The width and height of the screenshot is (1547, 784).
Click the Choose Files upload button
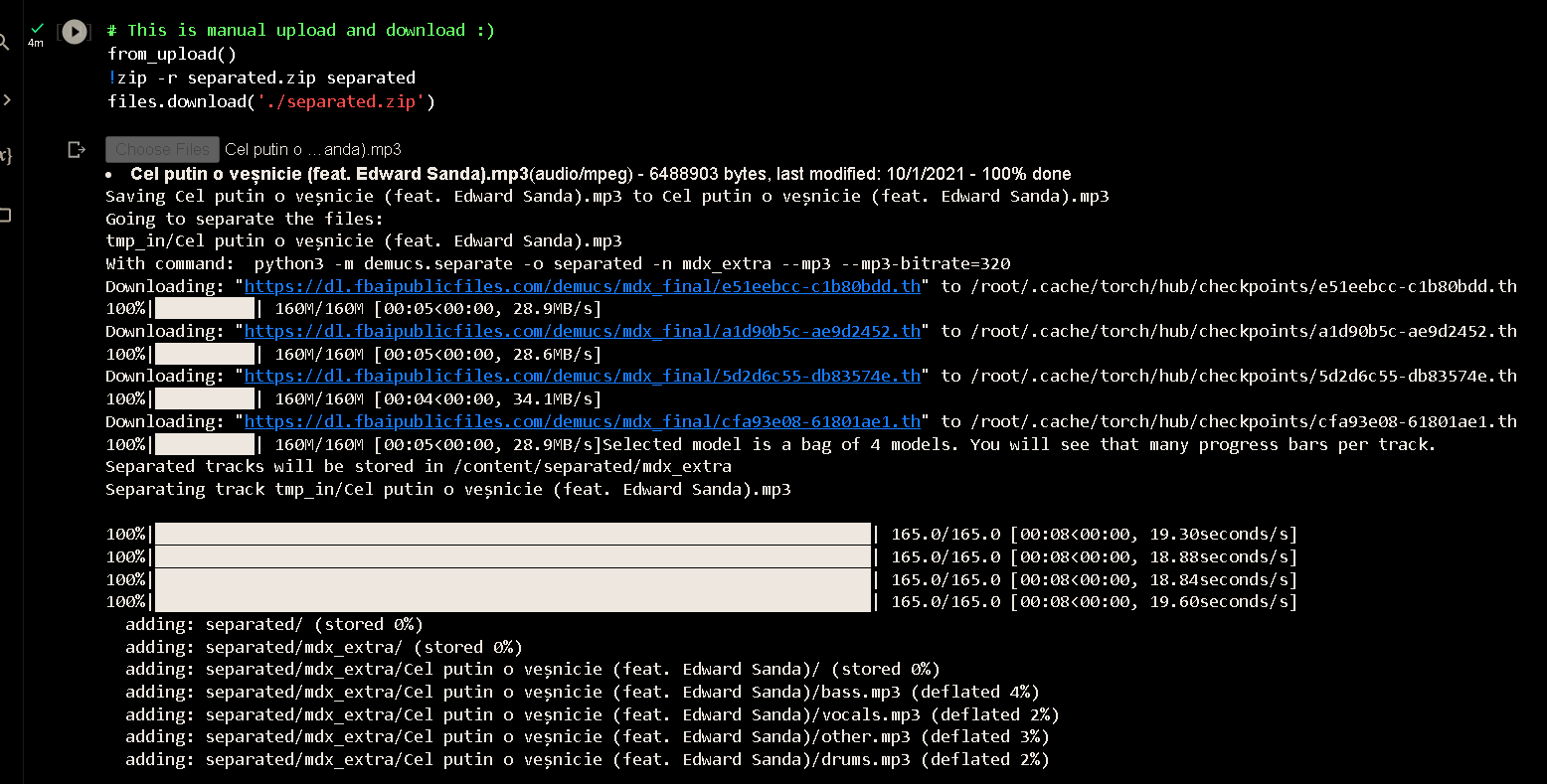[161, 149]
